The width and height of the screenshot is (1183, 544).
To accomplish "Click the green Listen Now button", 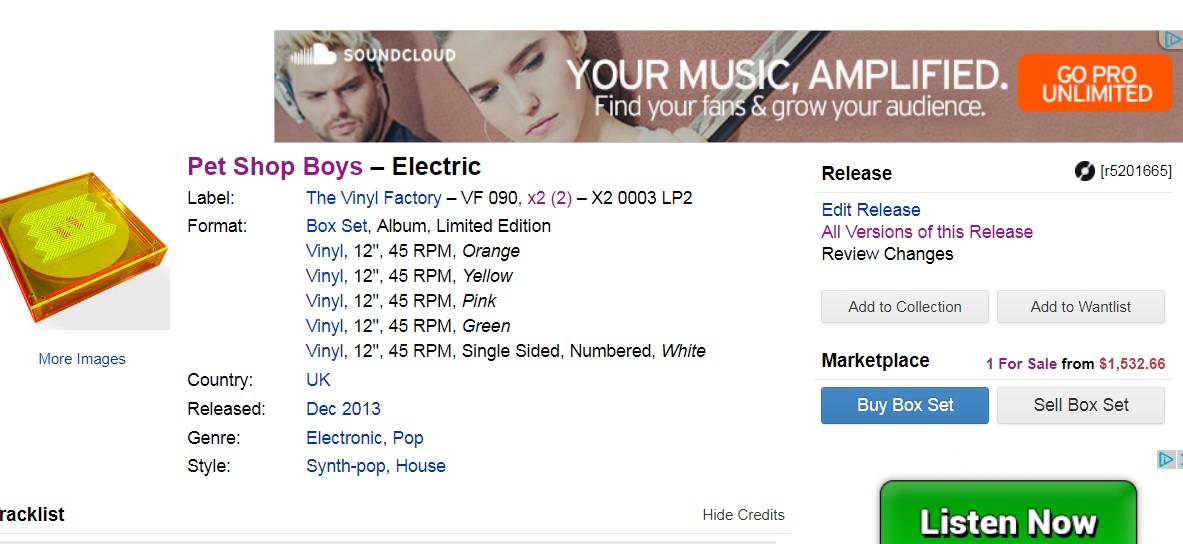I will click(1007, 520).
